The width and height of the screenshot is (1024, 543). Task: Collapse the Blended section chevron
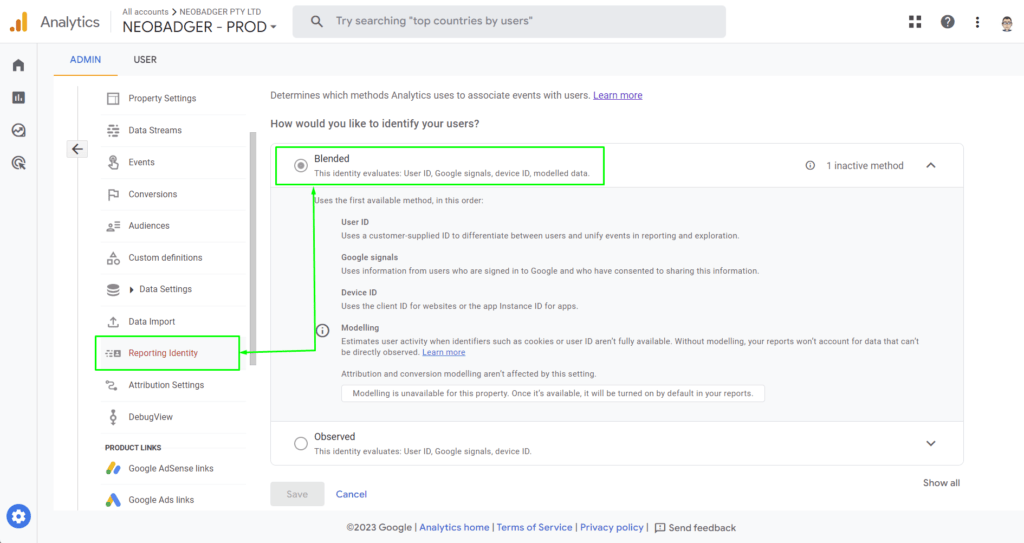(931, 165)
